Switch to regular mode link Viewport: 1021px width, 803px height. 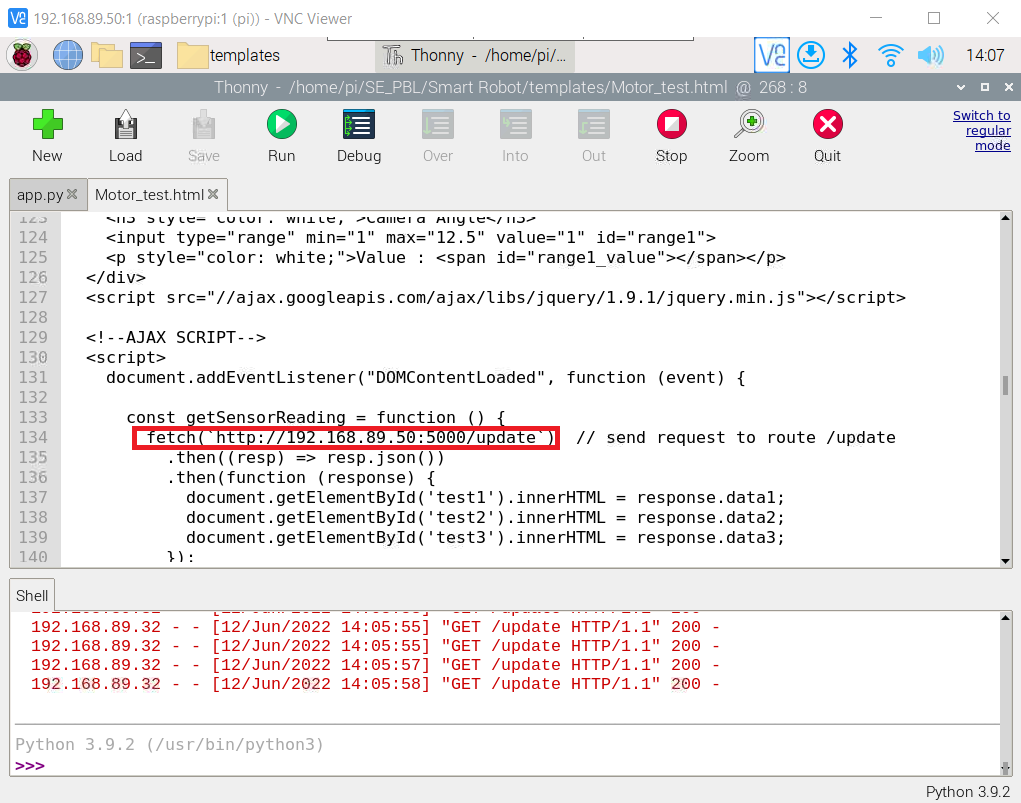[x=981, y=130]
